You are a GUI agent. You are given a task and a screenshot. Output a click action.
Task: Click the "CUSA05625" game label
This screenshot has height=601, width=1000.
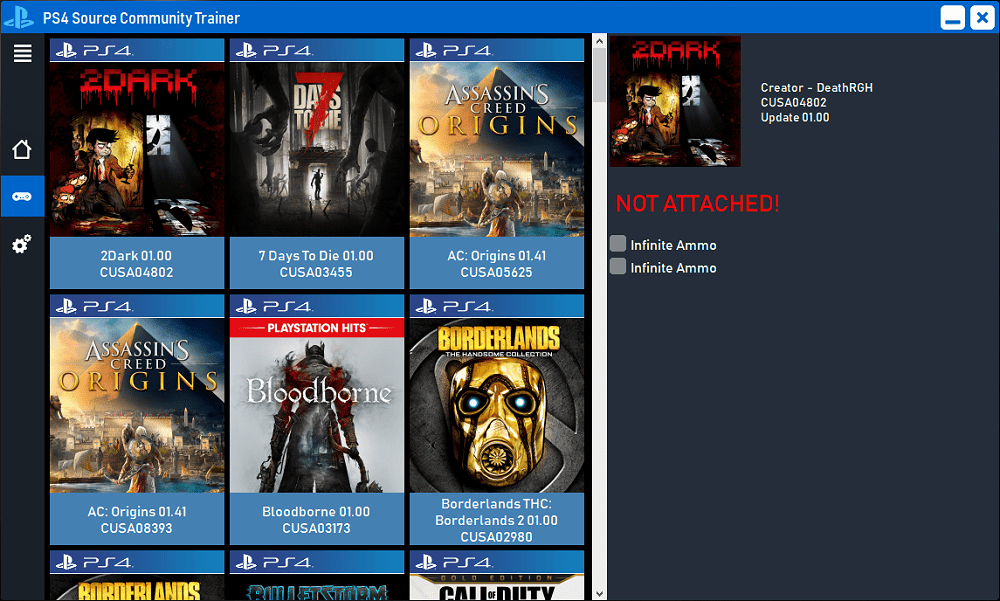(x=496, y=272)
